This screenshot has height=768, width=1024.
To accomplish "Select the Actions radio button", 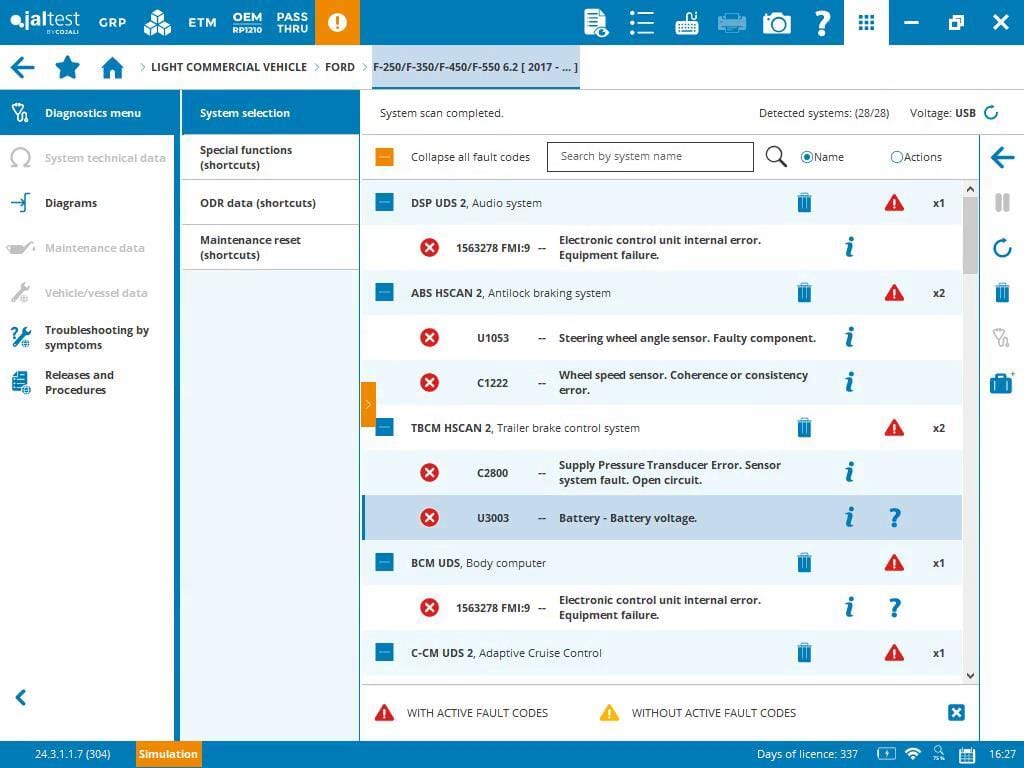I will point(896,157).
